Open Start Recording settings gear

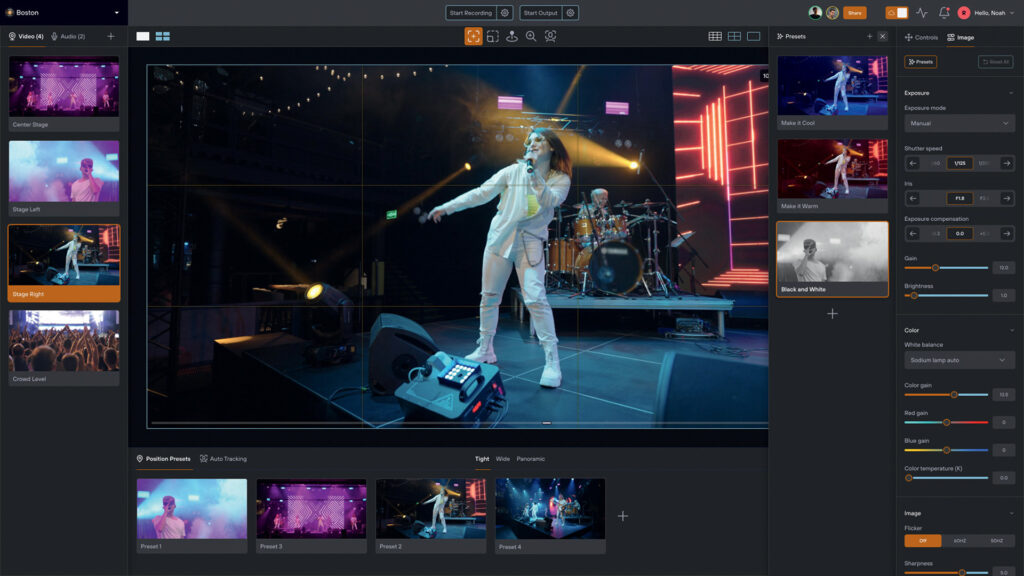tap(505, 13)
